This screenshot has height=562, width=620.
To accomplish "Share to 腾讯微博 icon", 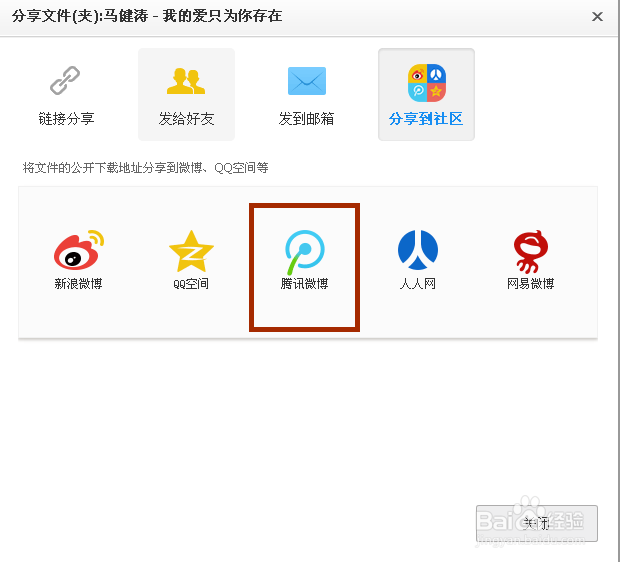I will (304, 252).
